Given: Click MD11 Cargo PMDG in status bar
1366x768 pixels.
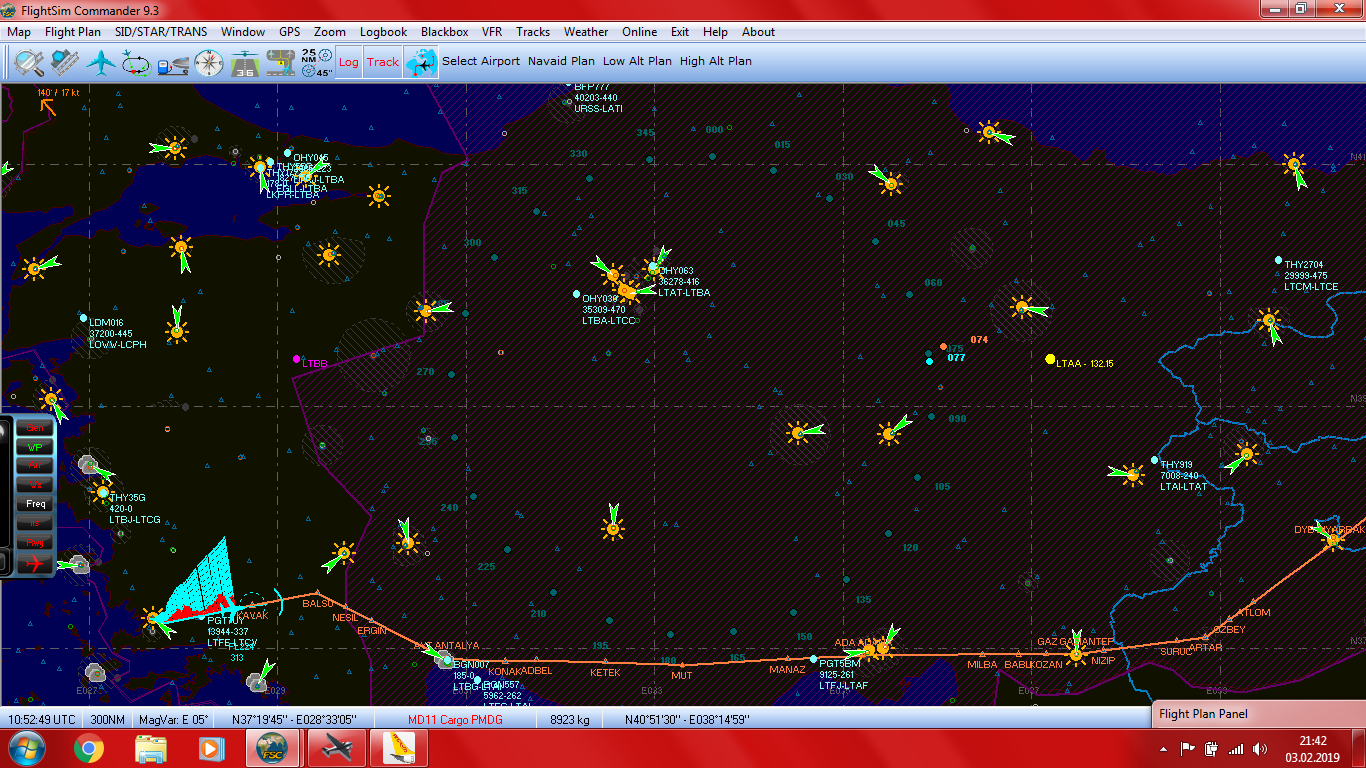Looking at the screenshot, I should tap(455, 720).
